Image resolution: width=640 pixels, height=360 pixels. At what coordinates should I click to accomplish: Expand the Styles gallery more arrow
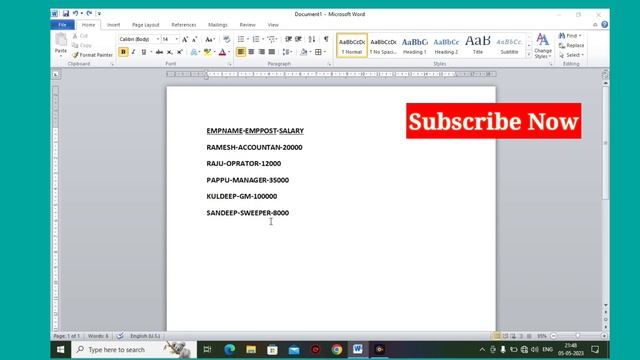[x=529, y=54]
